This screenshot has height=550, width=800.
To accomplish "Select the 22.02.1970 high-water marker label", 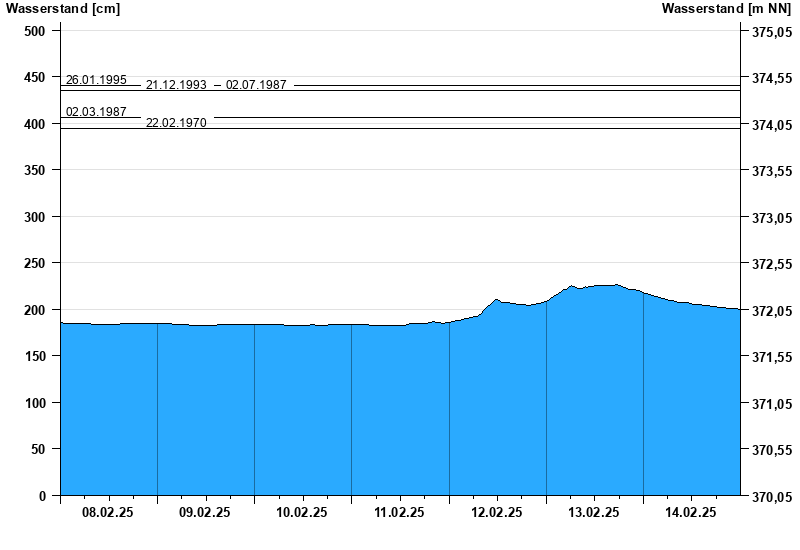I will 176,123.
